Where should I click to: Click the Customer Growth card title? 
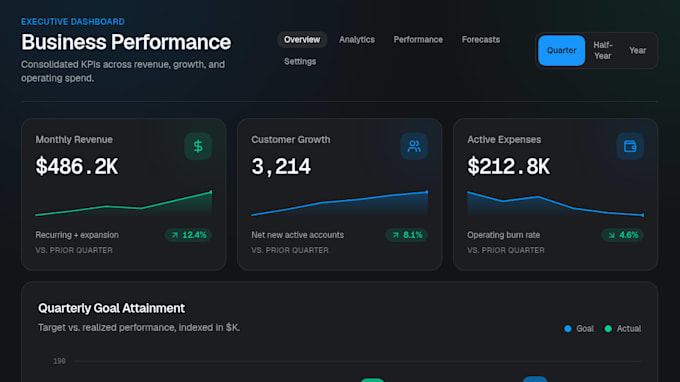[x=291, y=140]
